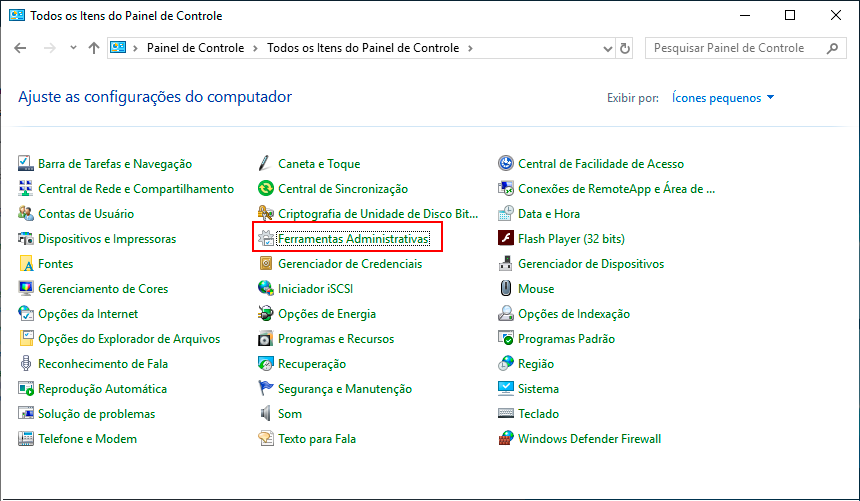Click the Control Panel icon in address bar
860x501 pixels.
click(118, 48)
